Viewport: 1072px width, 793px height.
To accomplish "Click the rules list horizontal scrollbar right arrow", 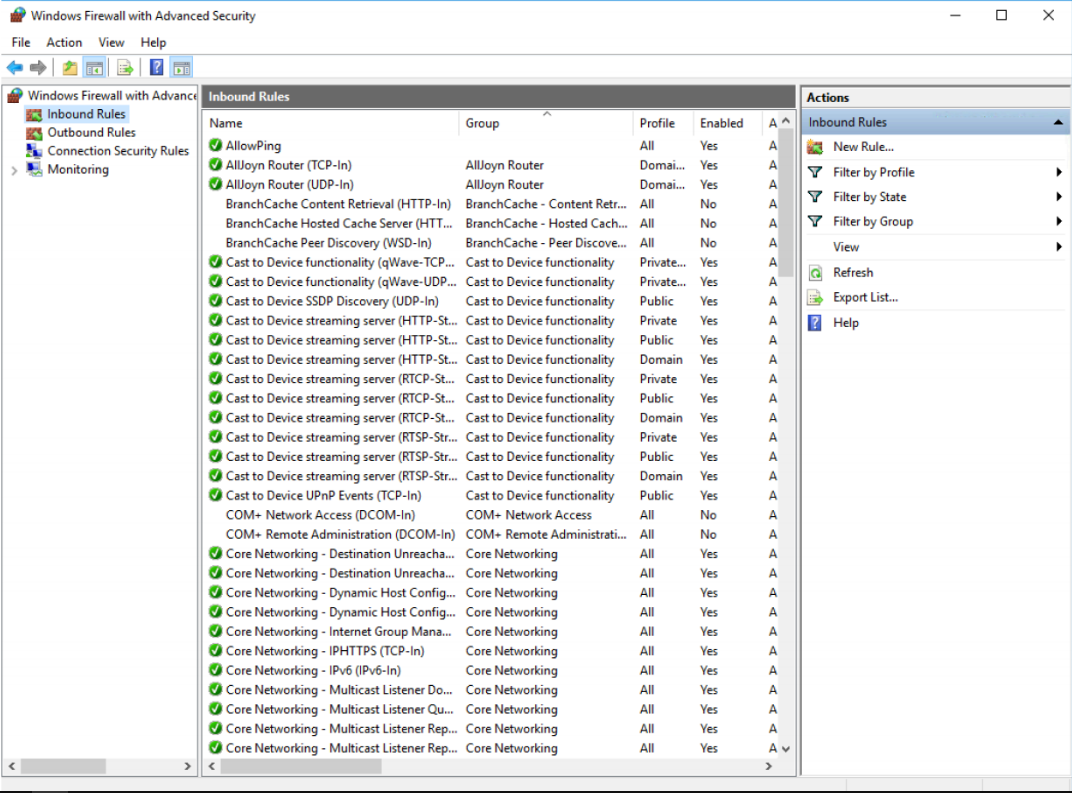I will coord(769,766).
